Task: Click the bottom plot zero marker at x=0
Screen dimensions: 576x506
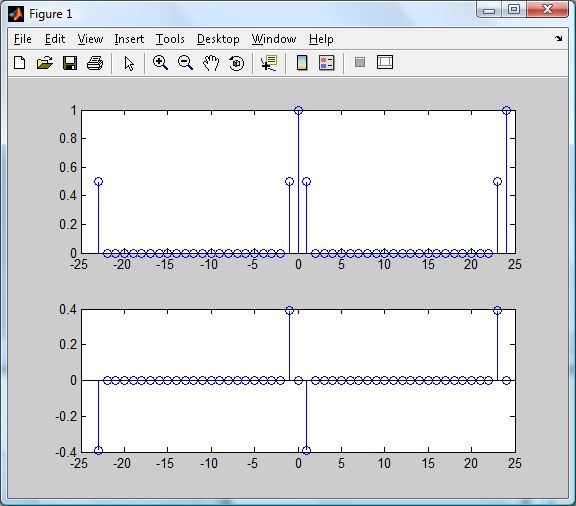Action: tap(298, 380)
